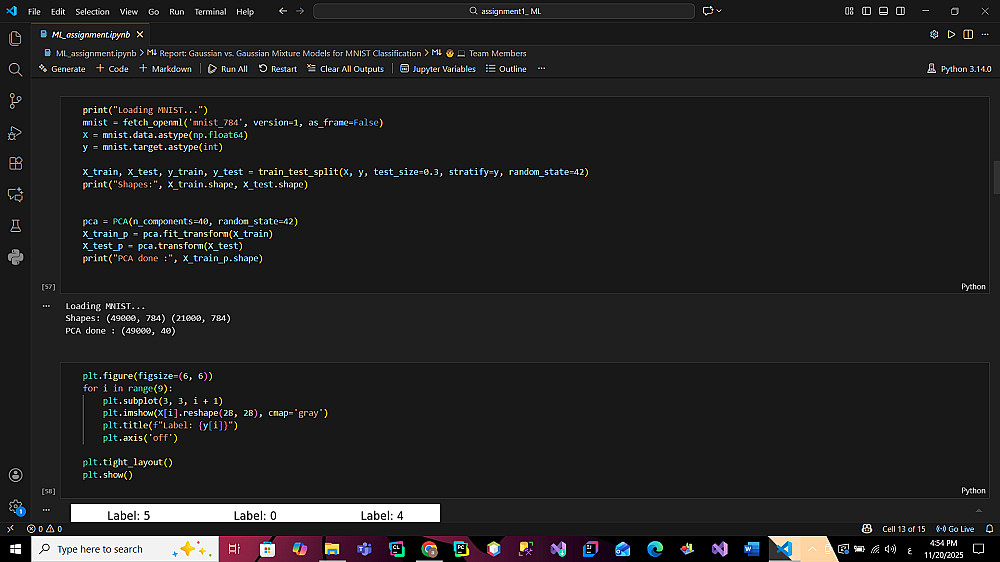Close the ML_assignment.ipynb tab

140,34
